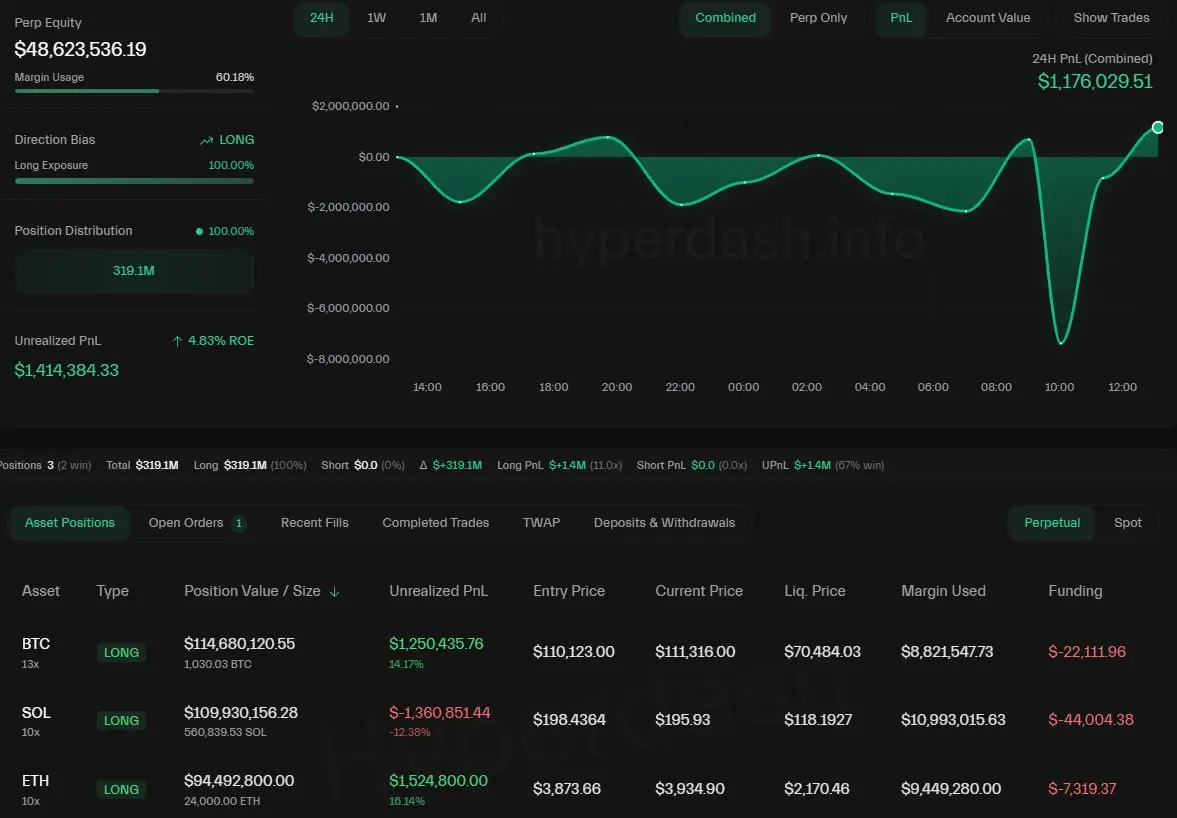Click the LONG trend arrow icon
Viewport: 1177px width, 818px height.
pyautogui.click(x=206, y=141)
